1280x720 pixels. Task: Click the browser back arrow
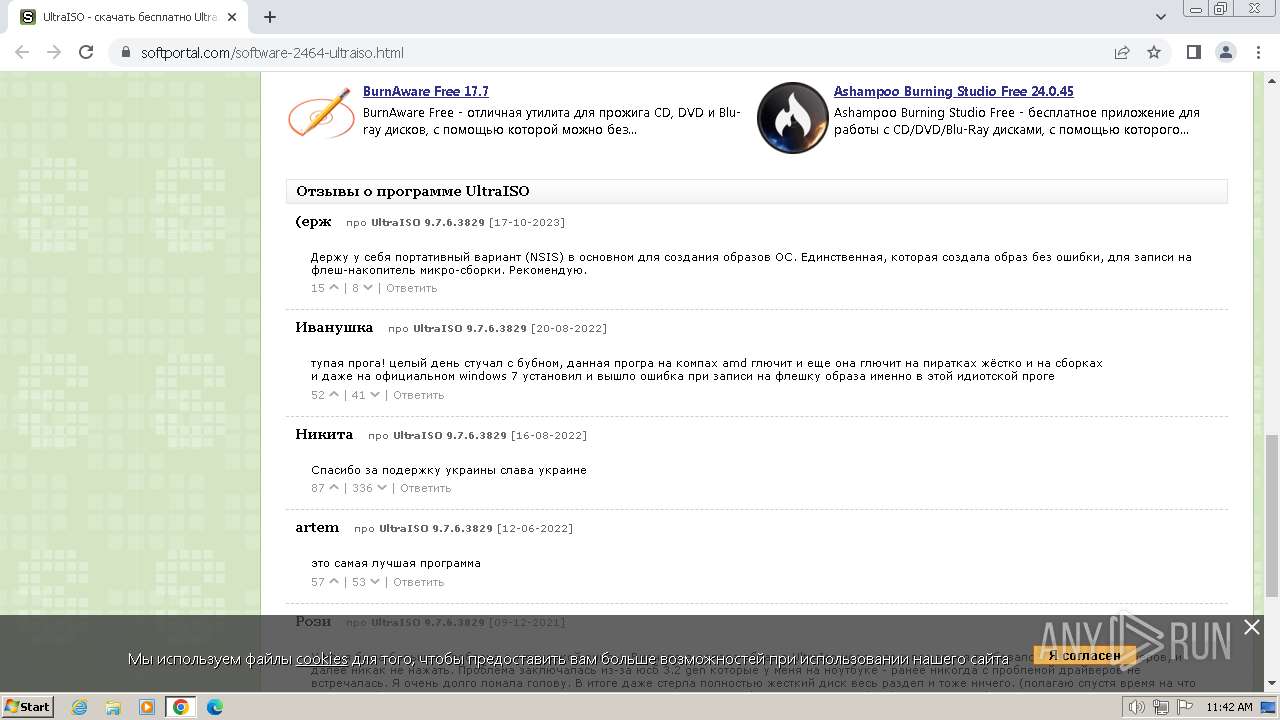click(22, 52)
